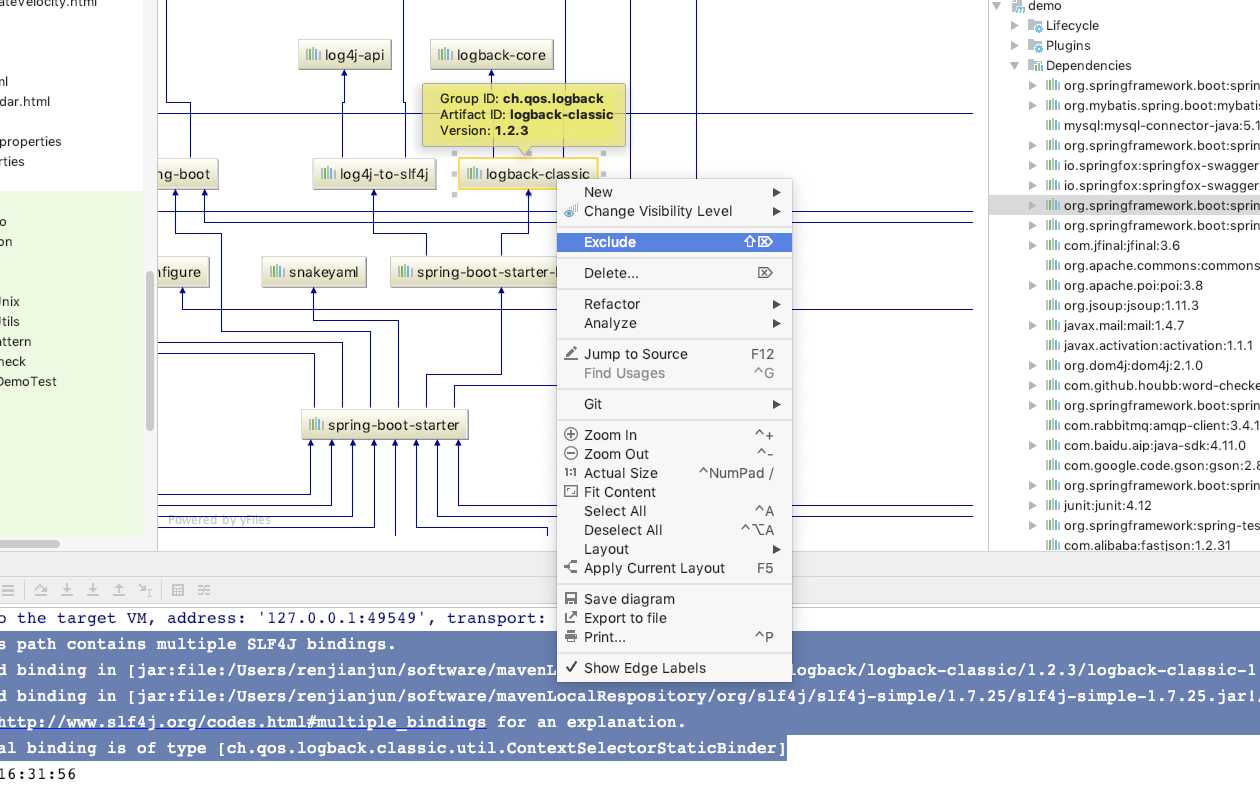
Task: Choose Deselect All menu item
Action: (x=674, y=530)
